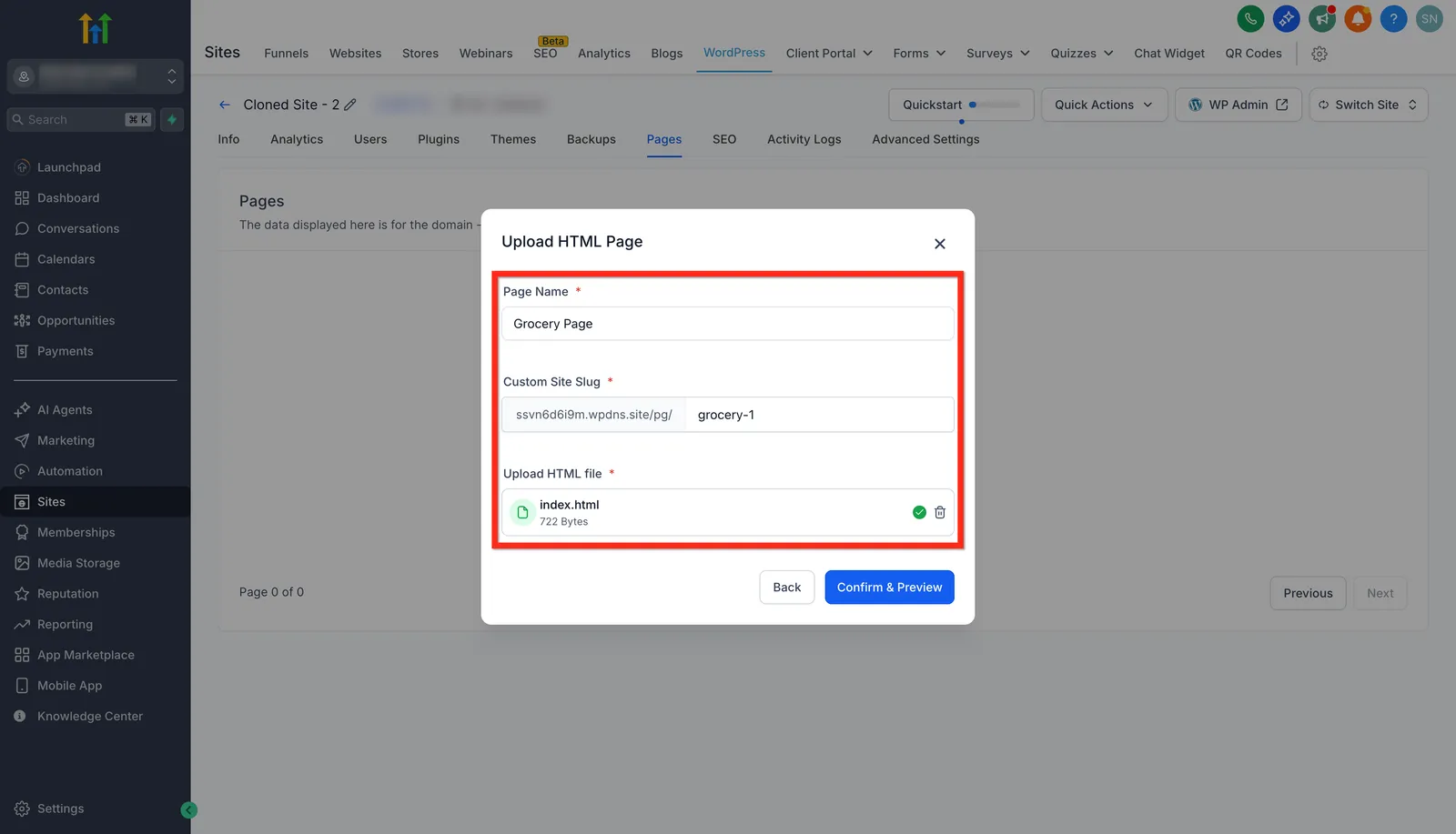Open the SN user avatar menu

pos(1430,18)
